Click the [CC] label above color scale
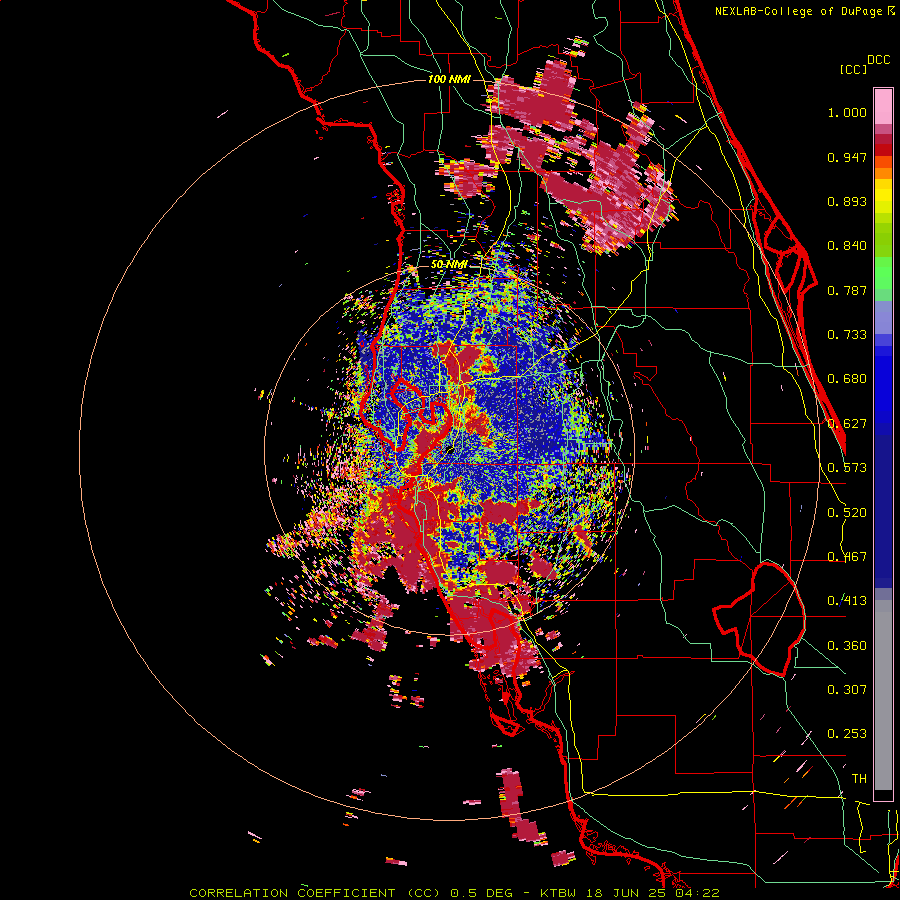900x900 pixels. pyautogui.click(x=853, y=69)
